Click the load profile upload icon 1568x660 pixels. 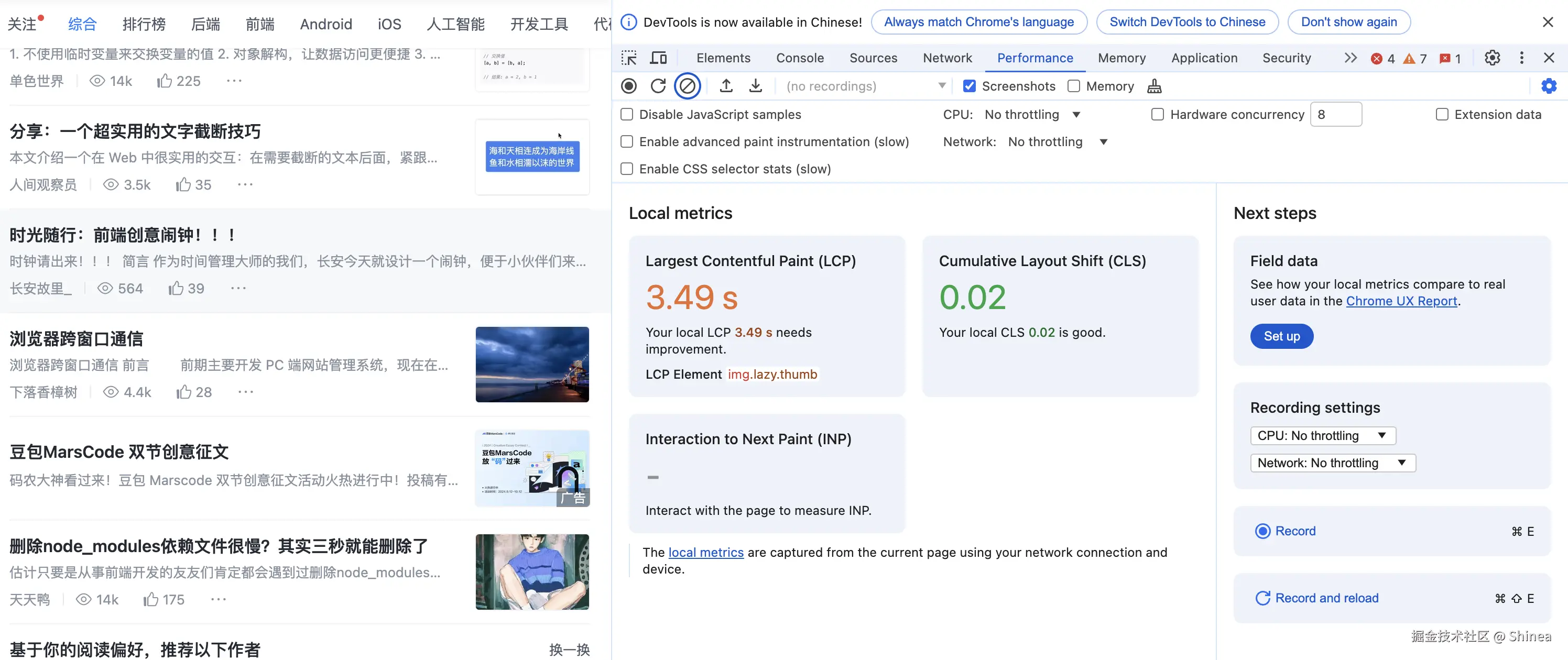[725, 86]
